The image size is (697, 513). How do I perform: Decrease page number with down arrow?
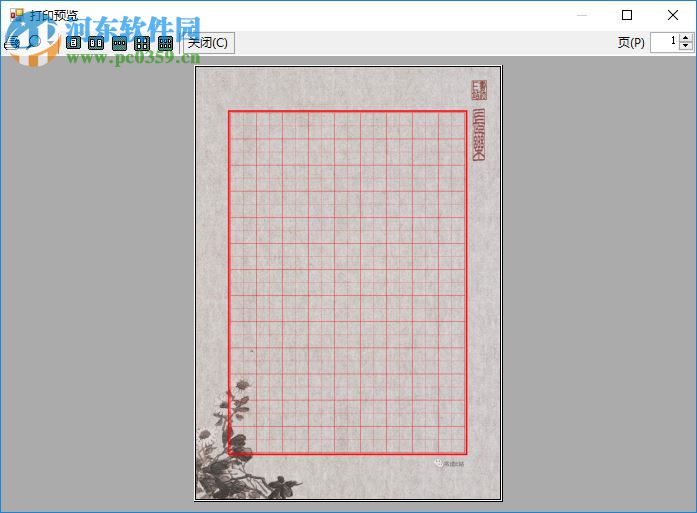tap(686, 47)
